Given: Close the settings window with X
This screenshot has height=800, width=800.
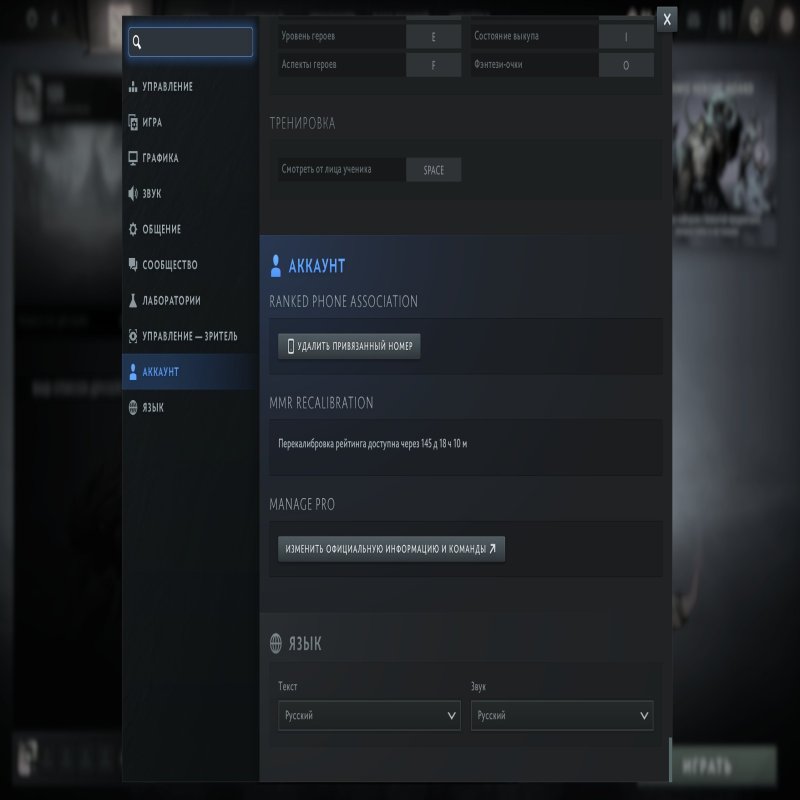Looking at the screenshot, I should [667, 19].
